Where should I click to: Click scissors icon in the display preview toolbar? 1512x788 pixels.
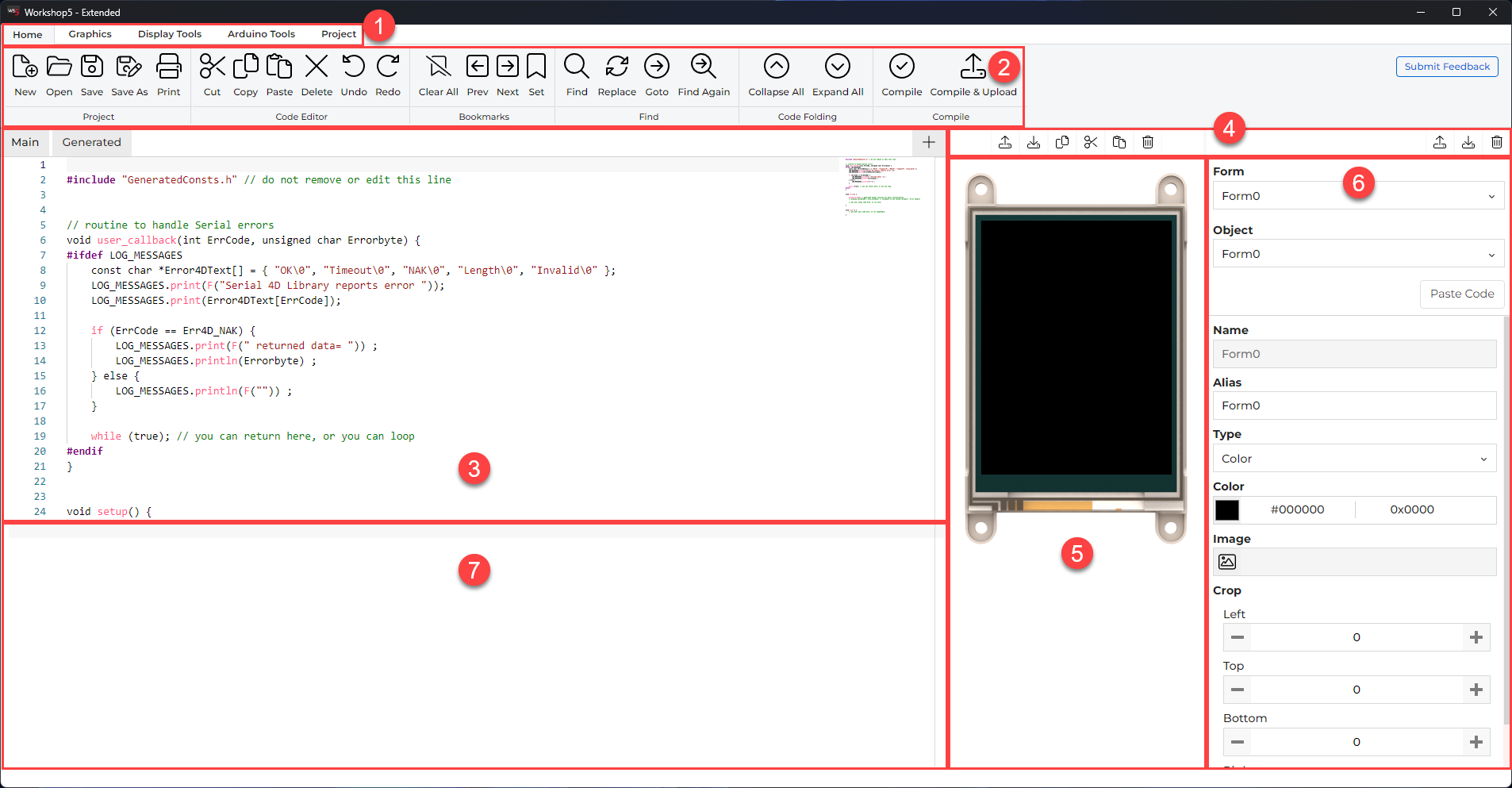1091,142
